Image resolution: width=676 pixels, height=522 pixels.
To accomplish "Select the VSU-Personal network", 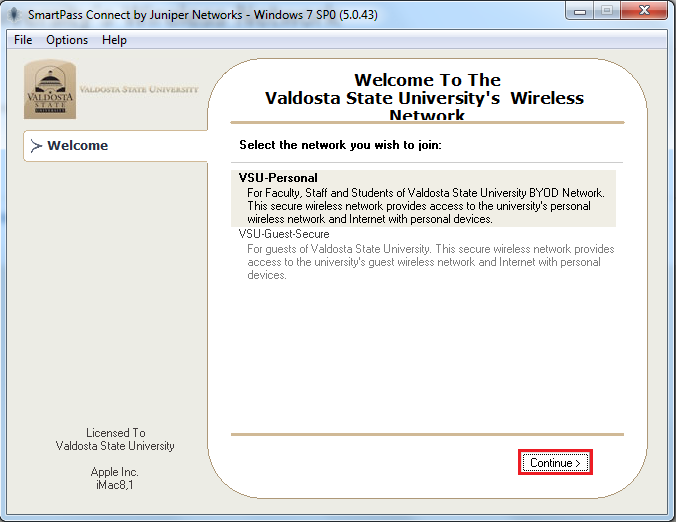I will [x=423, y=198].
